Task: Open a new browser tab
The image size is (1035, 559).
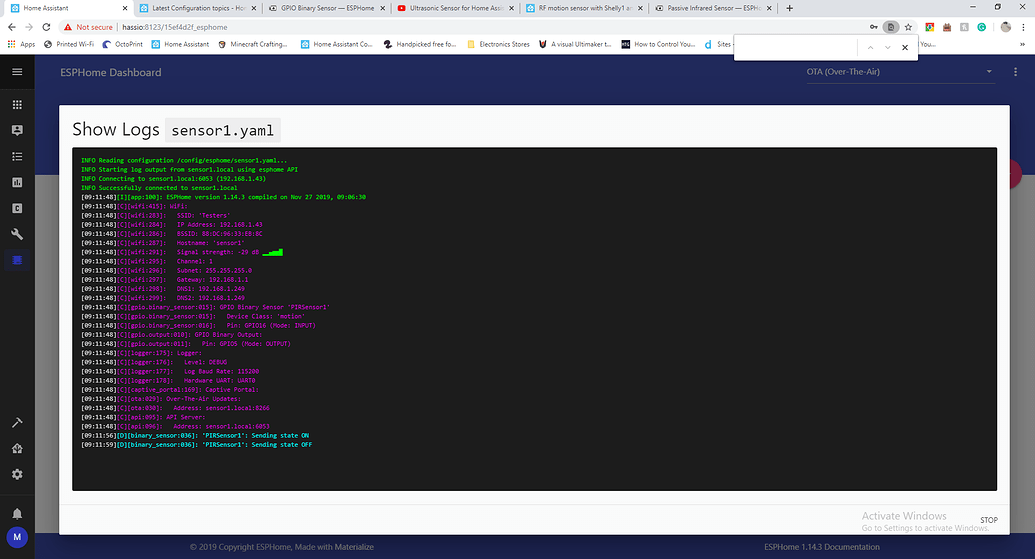Action: pyautogui.click(x=789, y=8)
